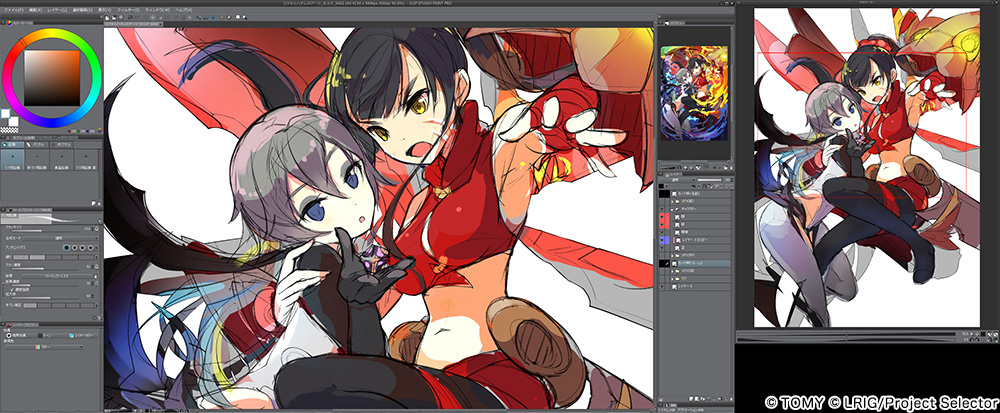Click the color wheel mode icon below the wheel

coord(99,131)
